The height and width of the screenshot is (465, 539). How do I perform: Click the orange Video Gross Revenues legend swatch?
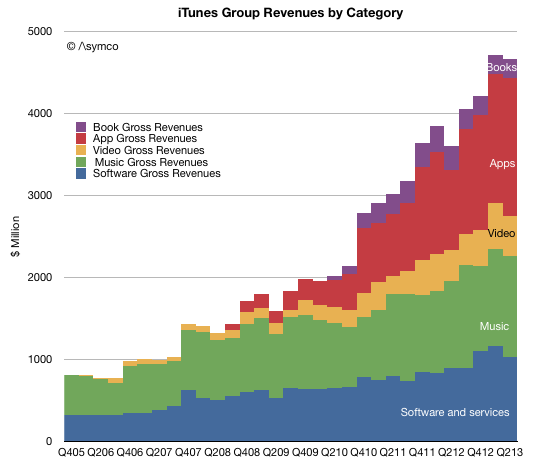point(81,150)
